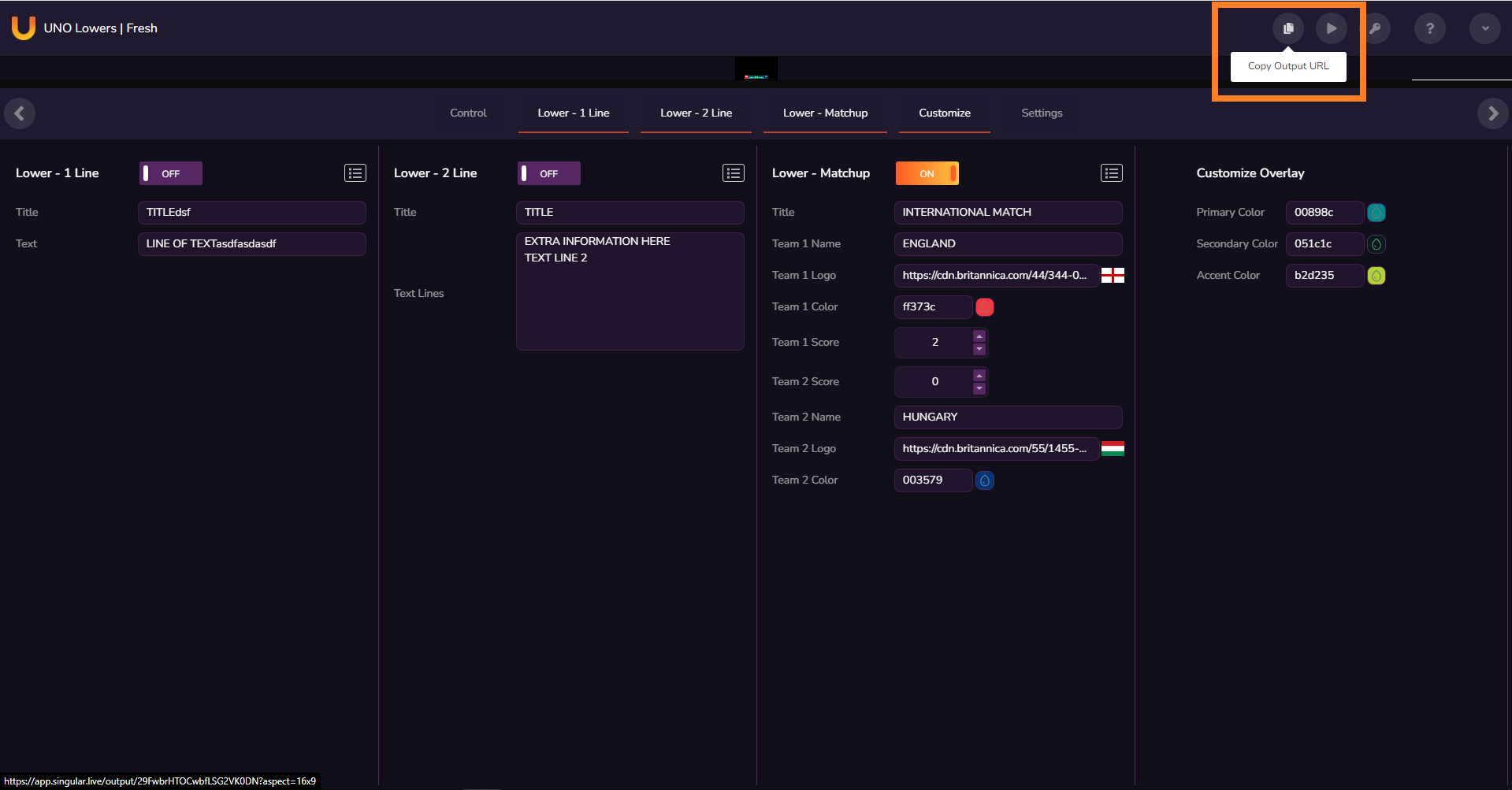Open the list menu for Lower - Matchup

pyautogui.click(x=1111, y=173)
